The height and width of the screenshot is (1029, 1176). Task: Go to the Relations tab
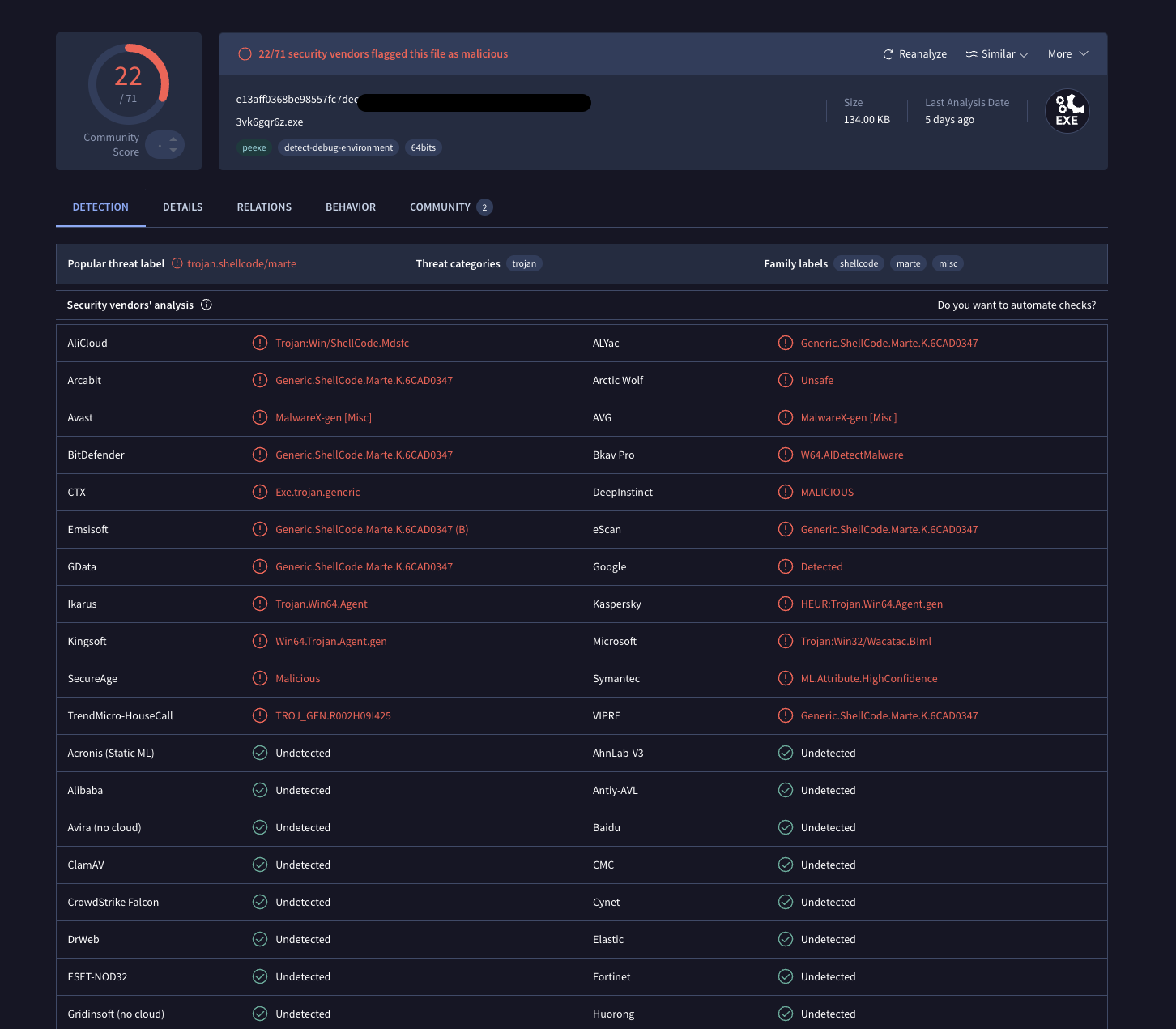pyautogui.click(x=264, y=207)
